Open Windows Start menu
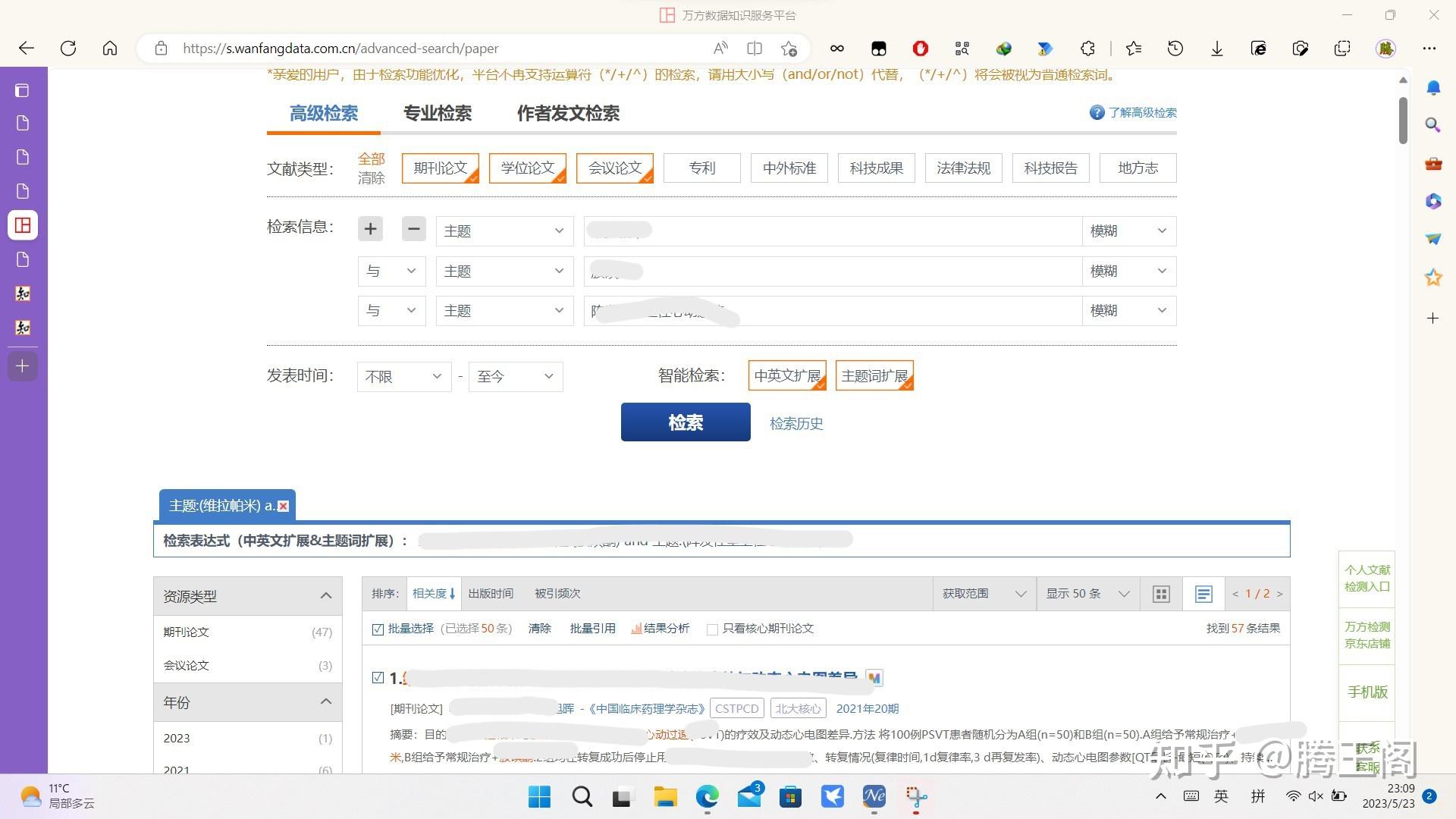 (539, 796)
